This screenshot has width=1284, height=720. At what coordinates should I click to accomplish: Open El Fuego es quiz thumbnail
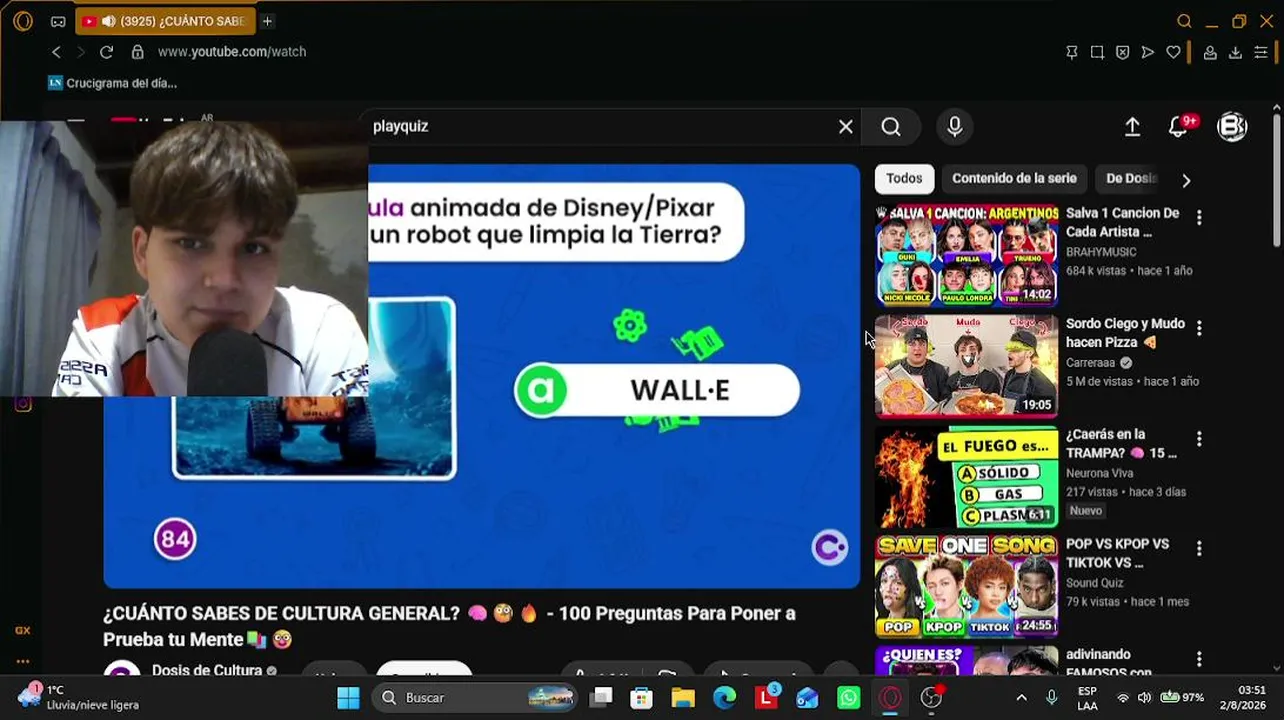click(x=966, y=477)
